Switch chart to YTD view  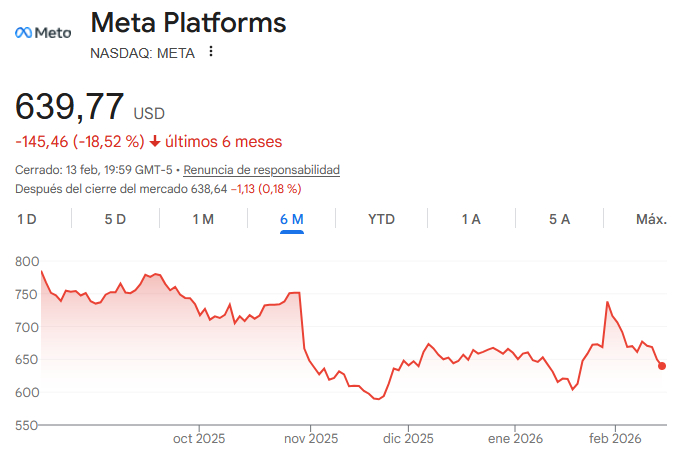(381, 219)
